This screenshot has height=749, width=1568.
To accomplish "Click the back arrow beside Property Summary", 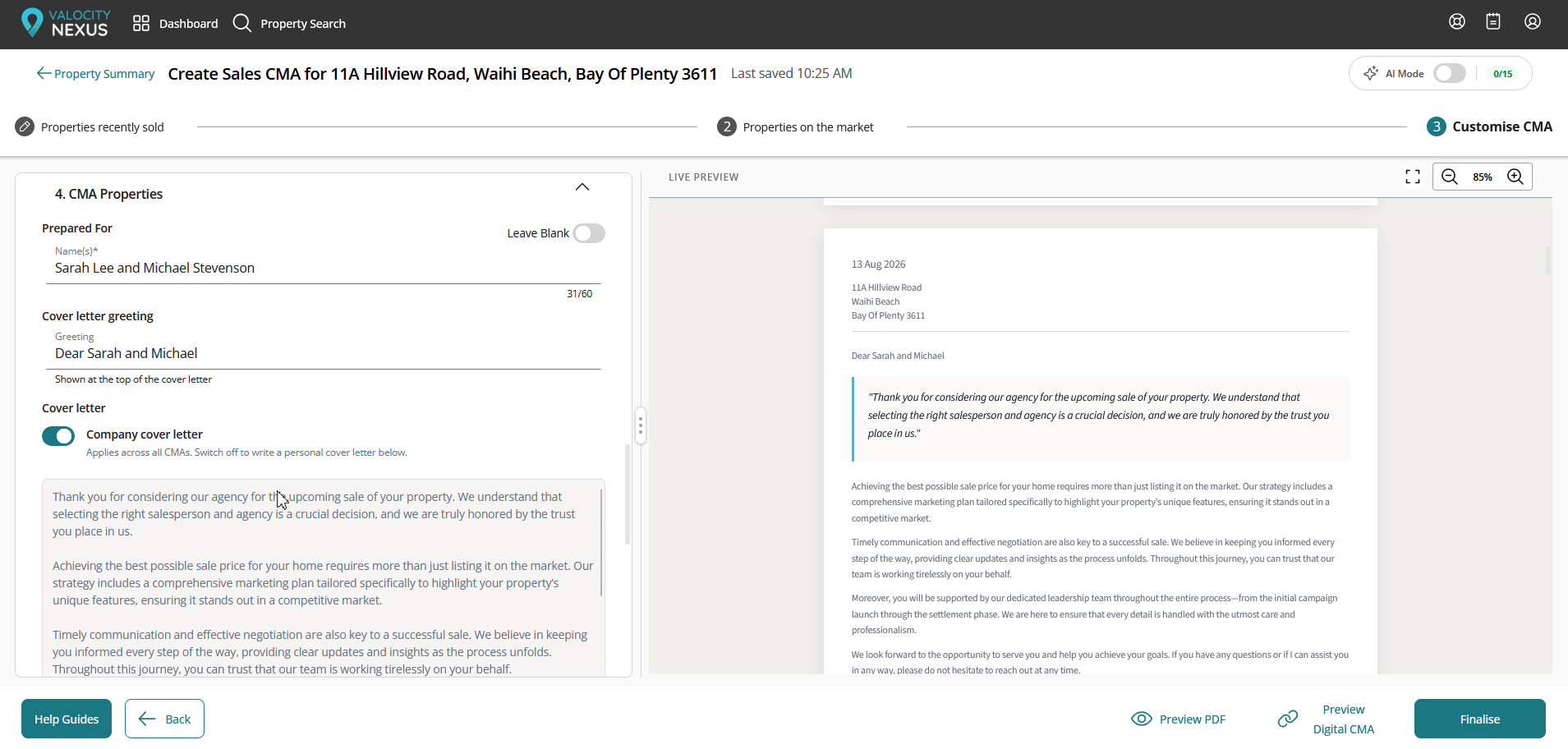I will click(x=44, y=73).
